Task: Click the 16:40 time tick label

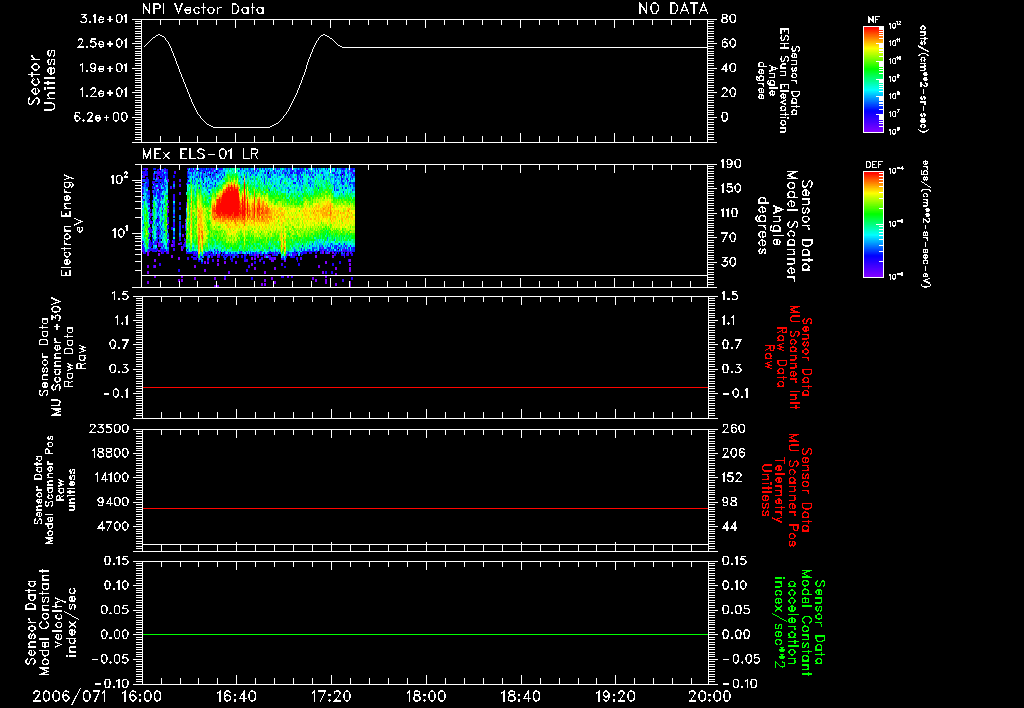Action: [x=236, y=696]
